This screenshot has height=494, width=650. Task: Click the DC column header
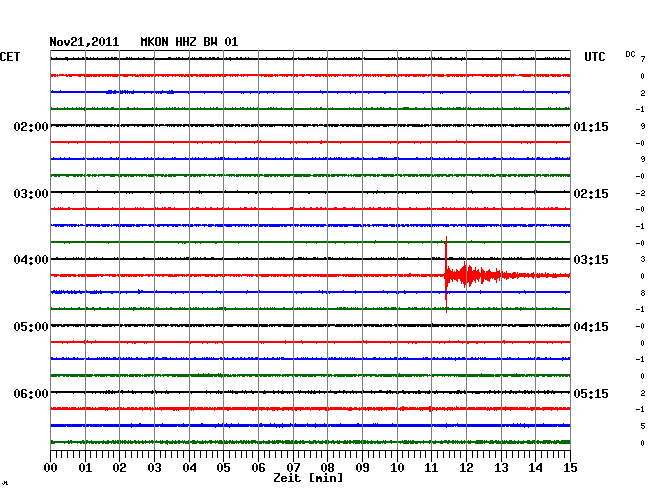coord(630,54)
